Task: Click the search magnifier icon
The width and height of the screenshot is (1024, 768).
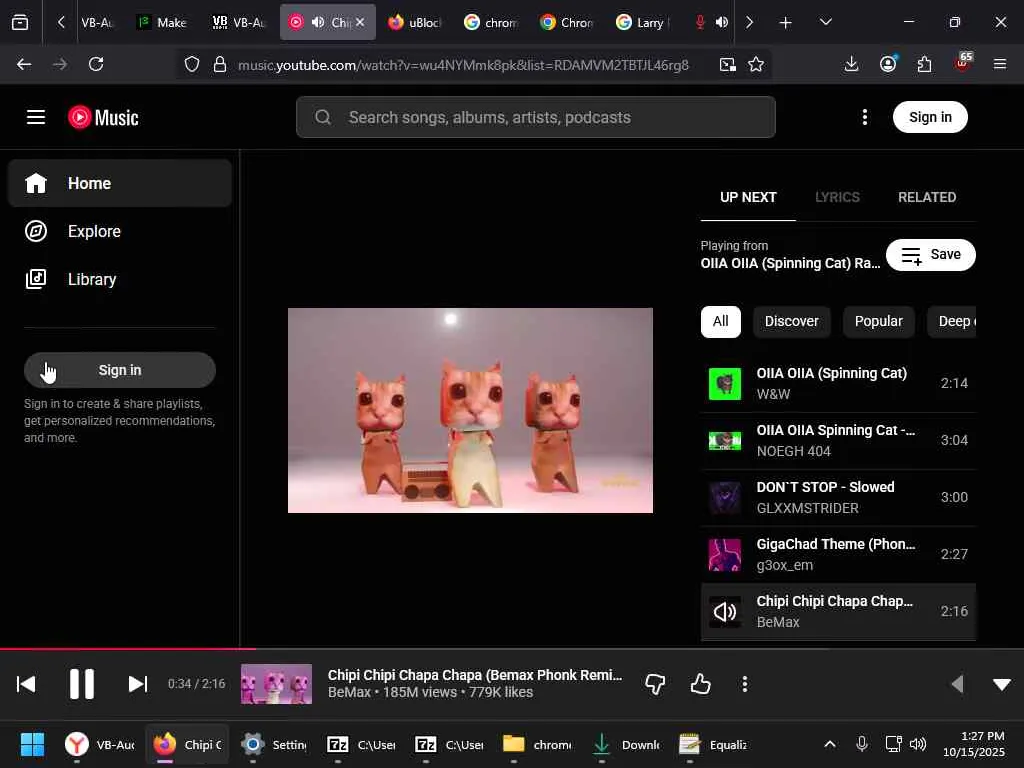Action: [x=323, y=118]
